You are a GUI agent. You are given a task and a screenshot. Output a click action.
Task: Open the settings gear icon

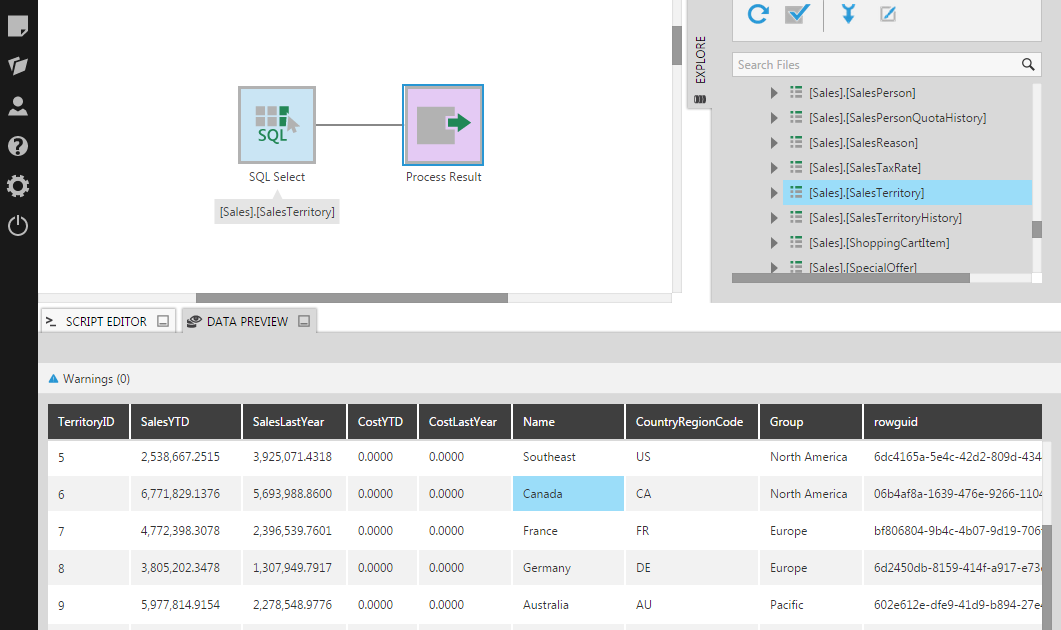coord(18,186)
